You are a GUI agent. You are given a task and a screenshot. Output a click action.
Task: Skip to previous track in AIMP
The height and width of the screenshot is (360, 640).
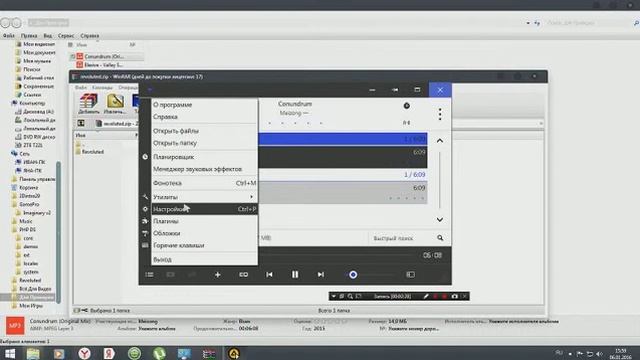269,275
